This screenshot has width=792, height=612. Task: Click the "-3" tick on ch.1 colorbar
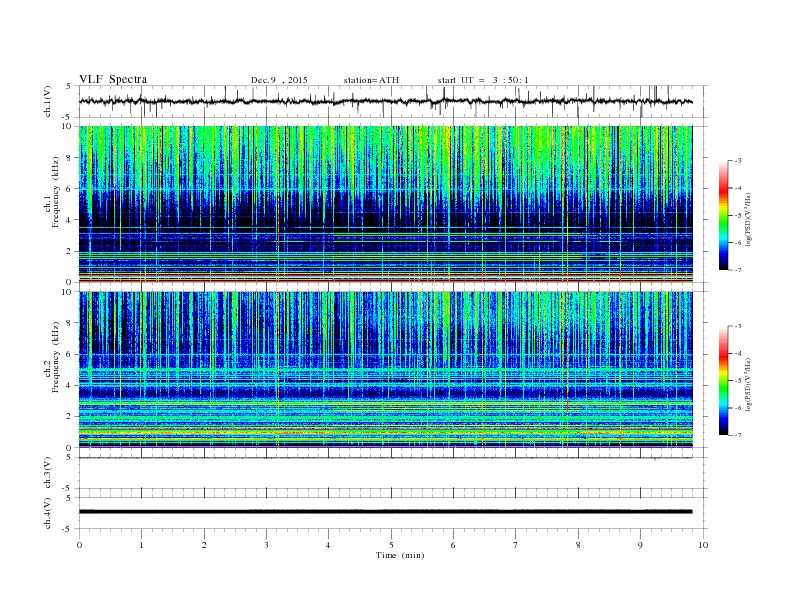point(737,161)
